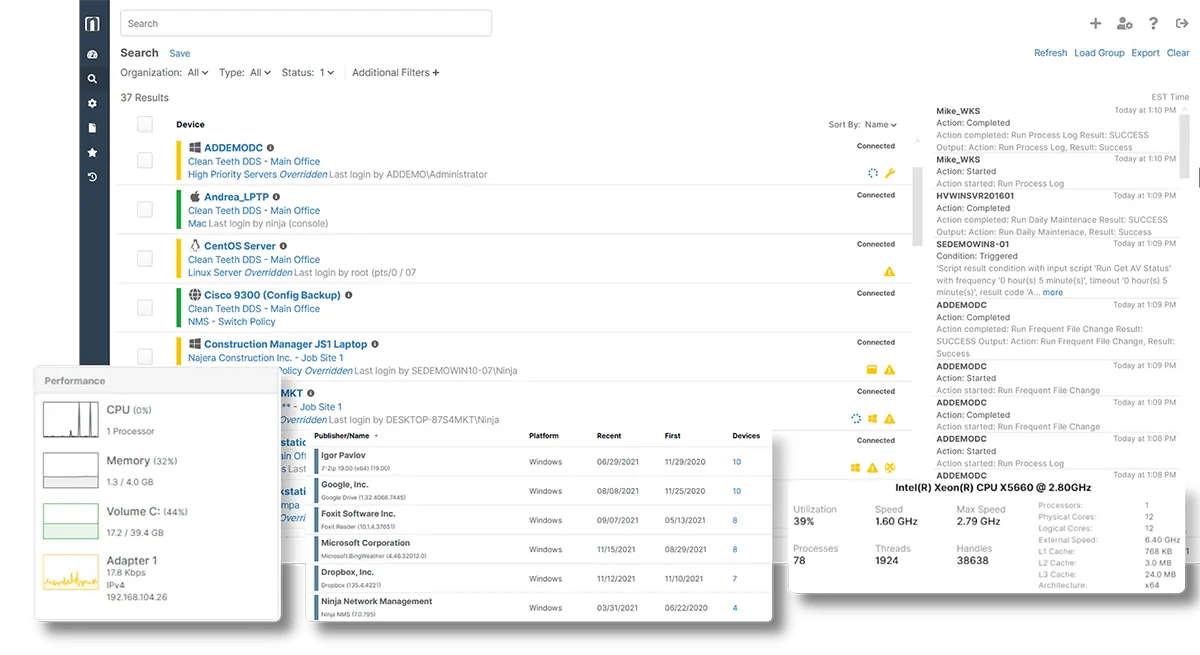1200x655 pixels.
Task: Click Igor Pavlov devices count 10
Action: click(x=737, y=462)
